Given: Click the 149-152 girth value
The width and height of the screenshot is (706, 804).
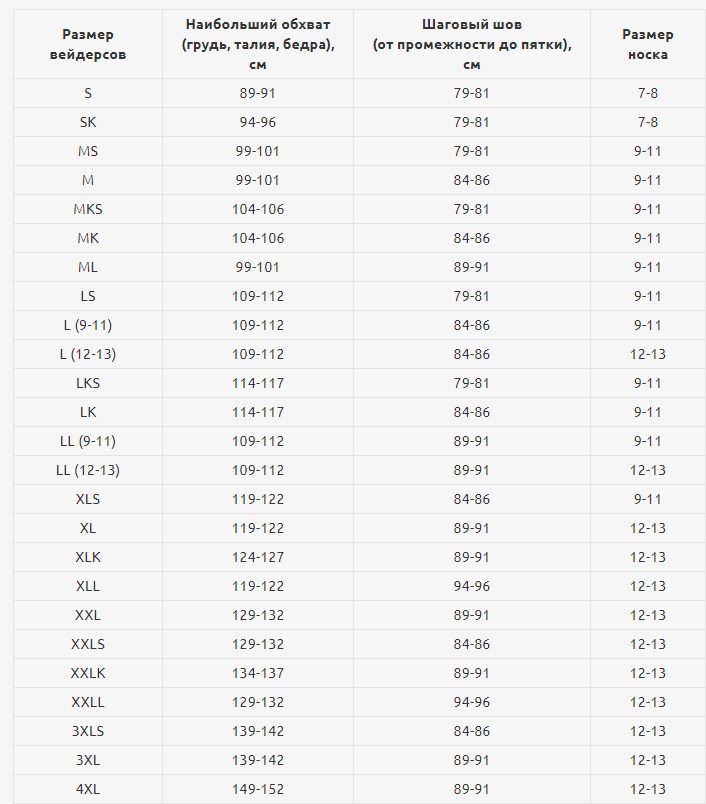Looking at the screenshot, I should [x=258, y=789].
